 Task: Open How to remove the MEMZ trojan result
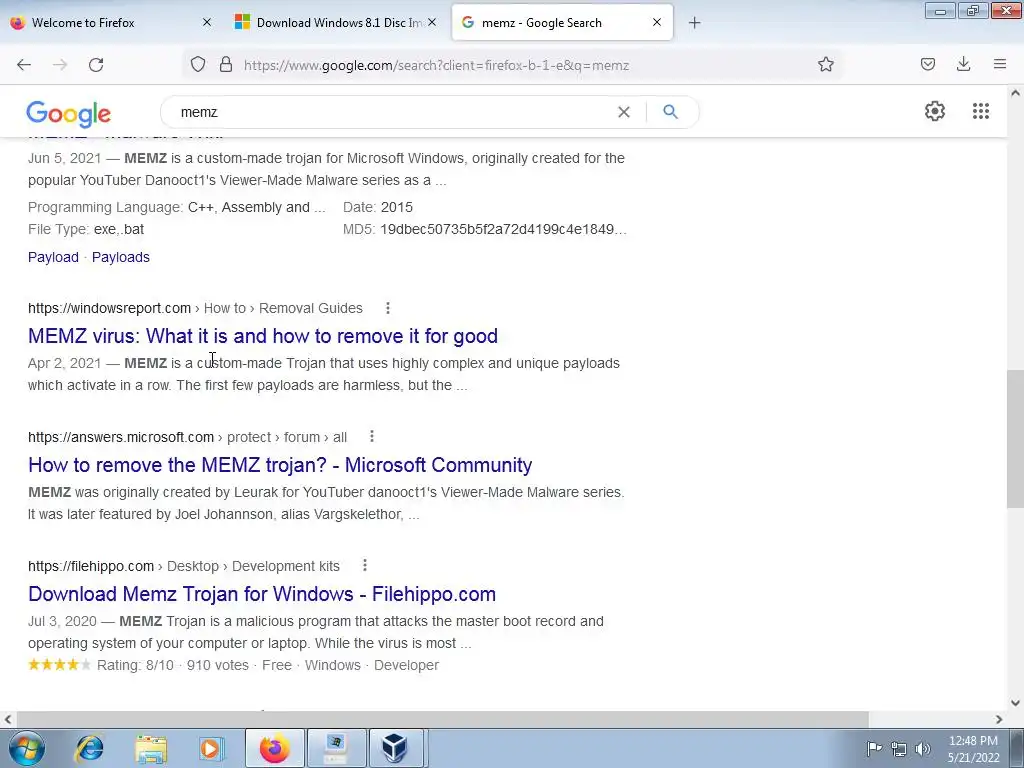(280, 465)
